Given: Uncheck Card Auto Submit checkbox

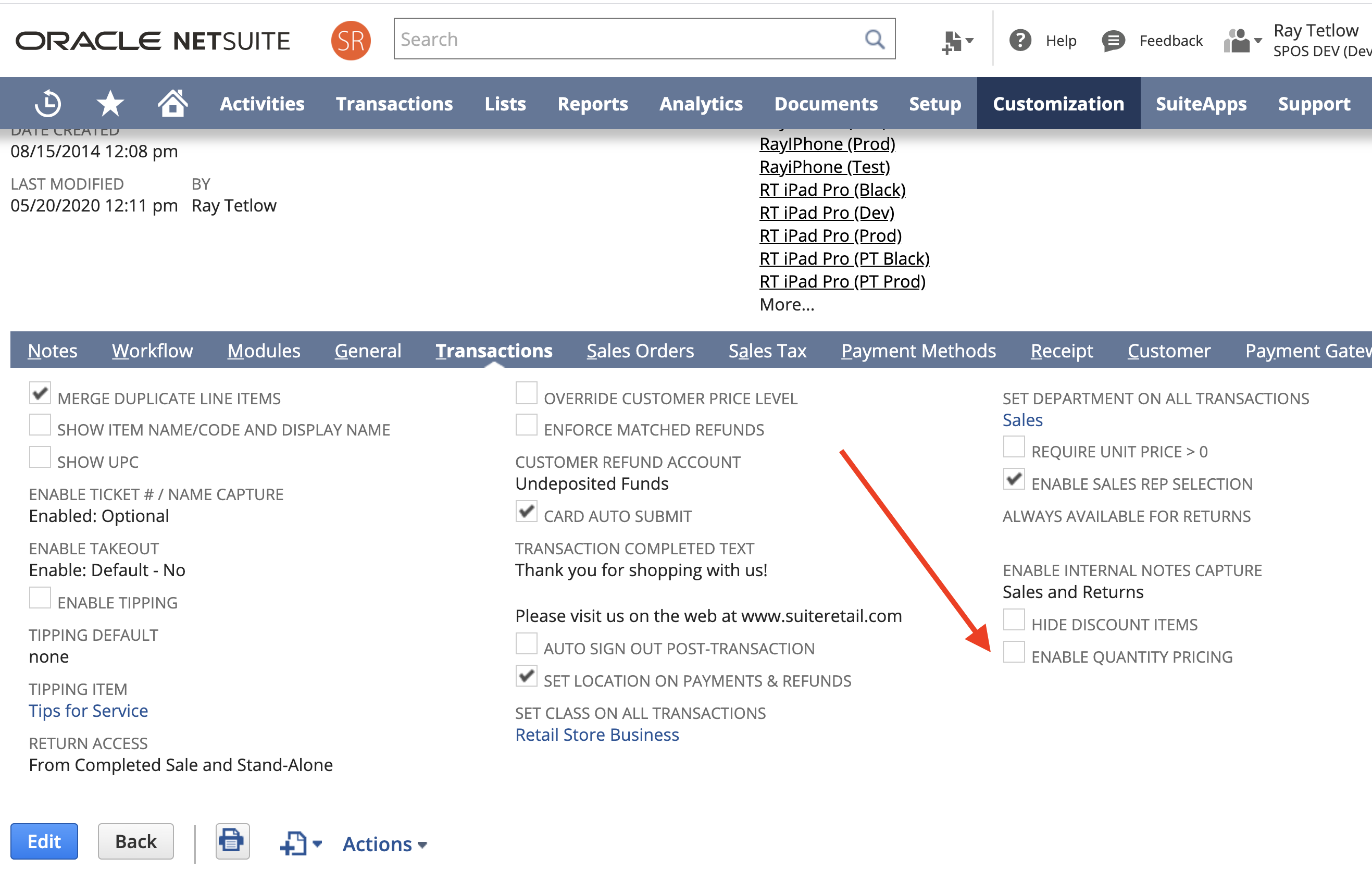Looking at the screenshot, I should pyautogui.click(x=526, y=511).
